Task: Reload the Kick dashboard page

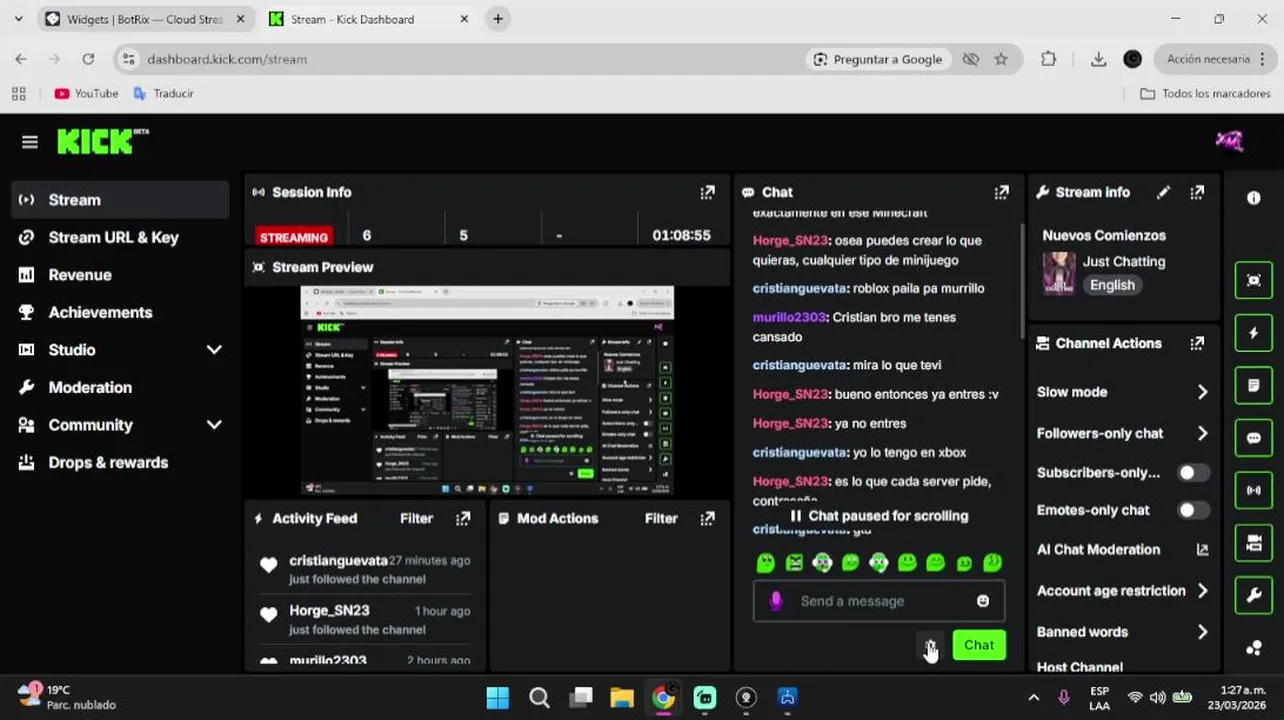Action: click(x=88, y=59)
